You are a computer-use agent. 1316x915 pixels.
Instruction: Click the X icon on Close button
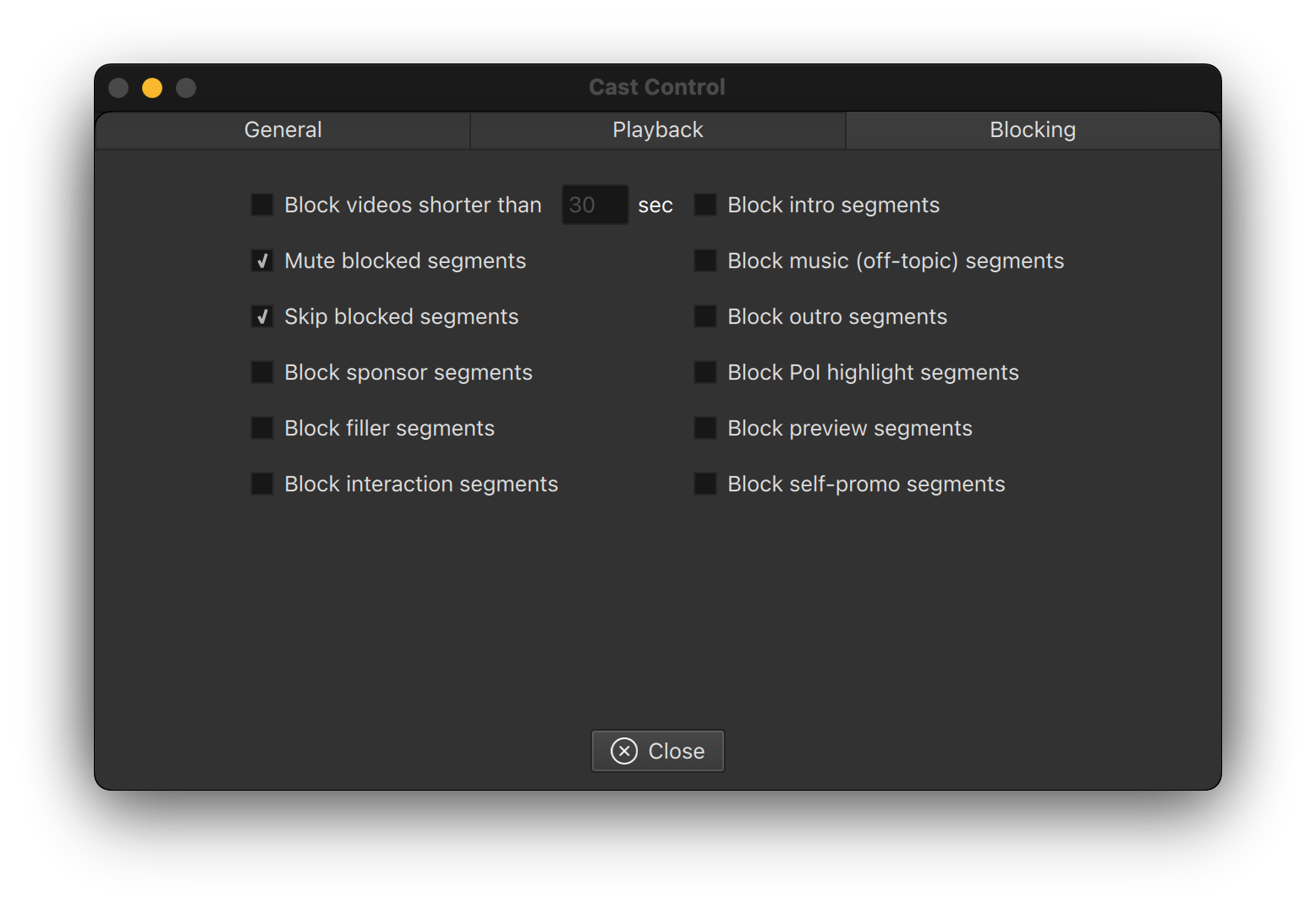click(x=624, y=751)
